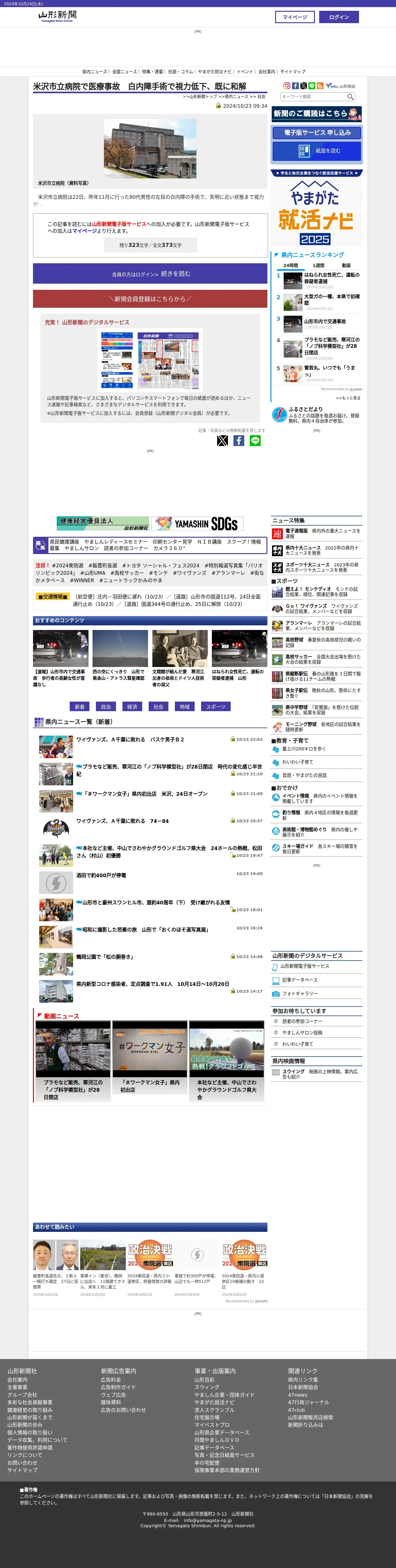Click the ふるさとだより round logo icon

[279, 415]
